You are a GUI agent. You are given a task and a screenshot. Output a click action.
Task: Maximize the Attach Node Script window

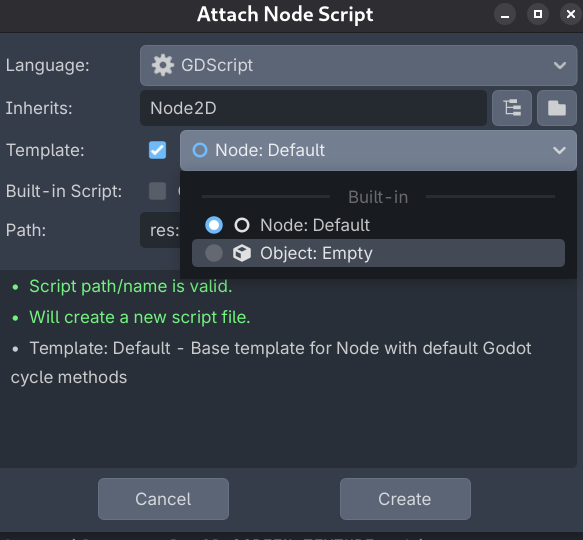(538, 15)
